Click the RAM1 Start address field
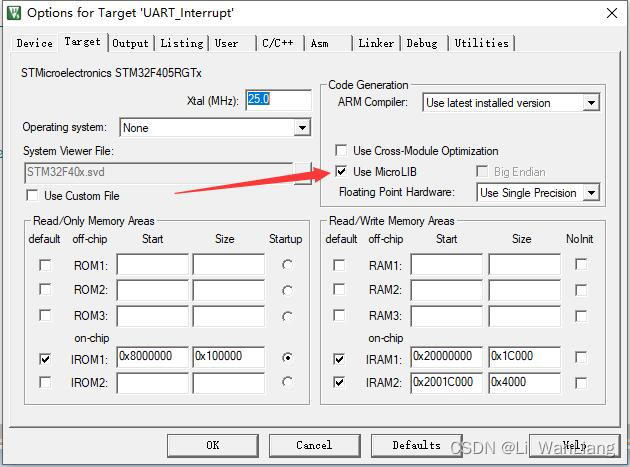Image resolution: width=630 pixels, height=467 pixels. coord(446,264)
